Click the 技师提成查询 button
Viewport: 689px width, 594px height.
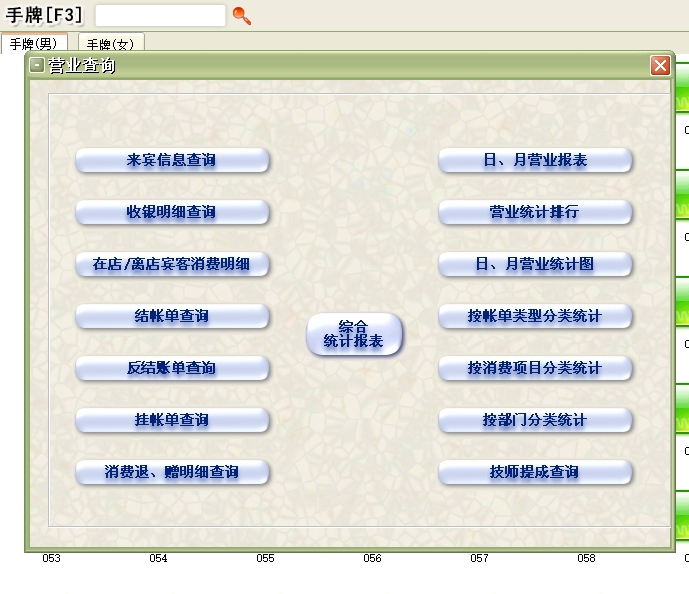[535, 472]
